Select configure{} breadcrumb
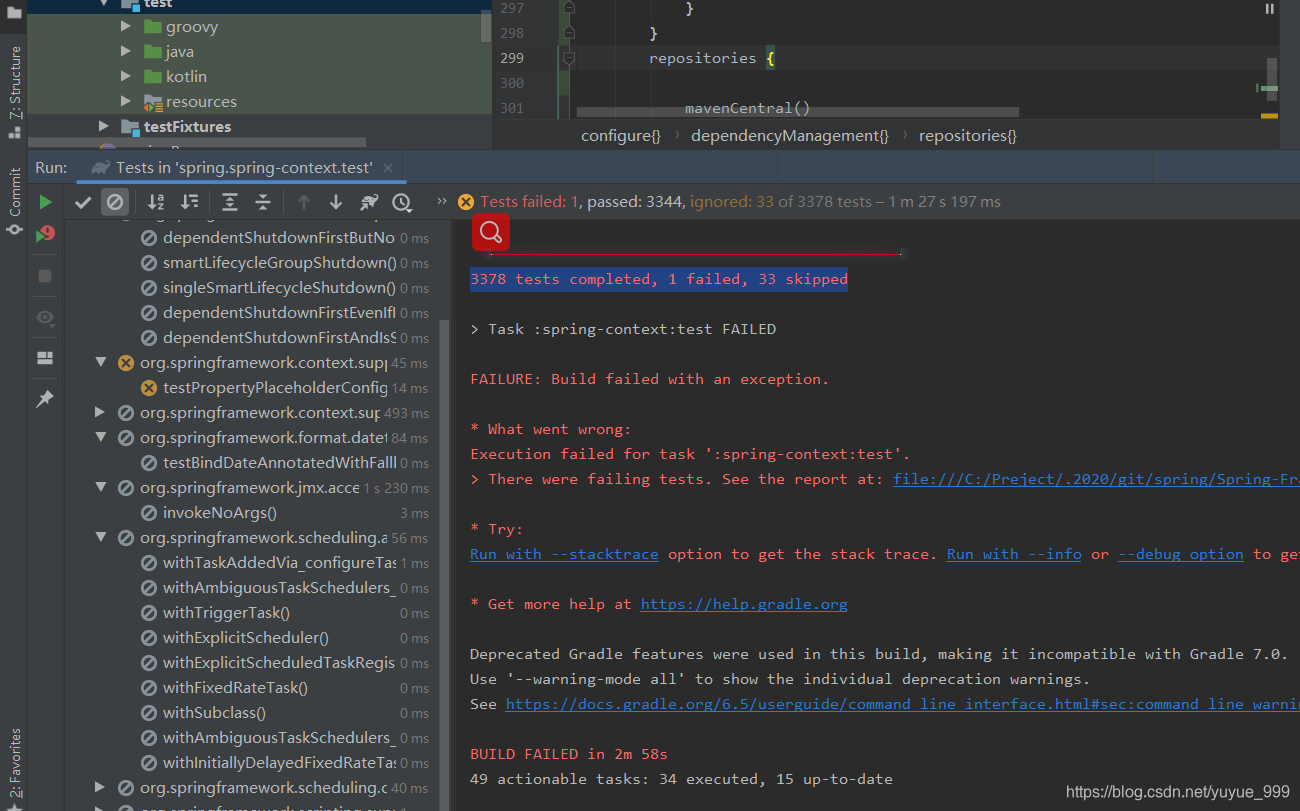Viewport: 1300px width, 811px height. pos(621,136)
